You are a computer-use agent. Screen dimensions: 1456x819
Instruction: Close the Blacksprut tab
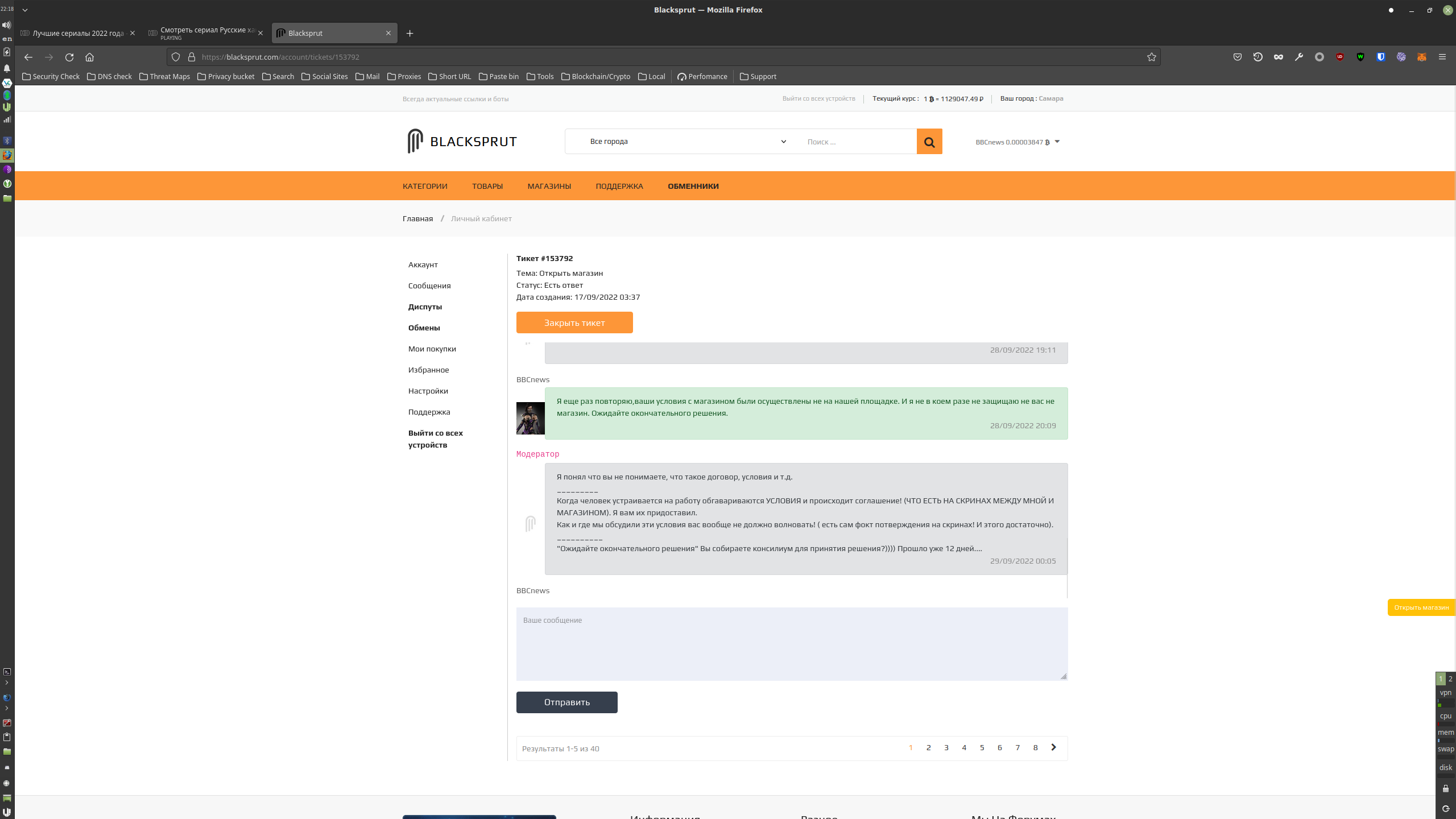[x=388, y=33]
